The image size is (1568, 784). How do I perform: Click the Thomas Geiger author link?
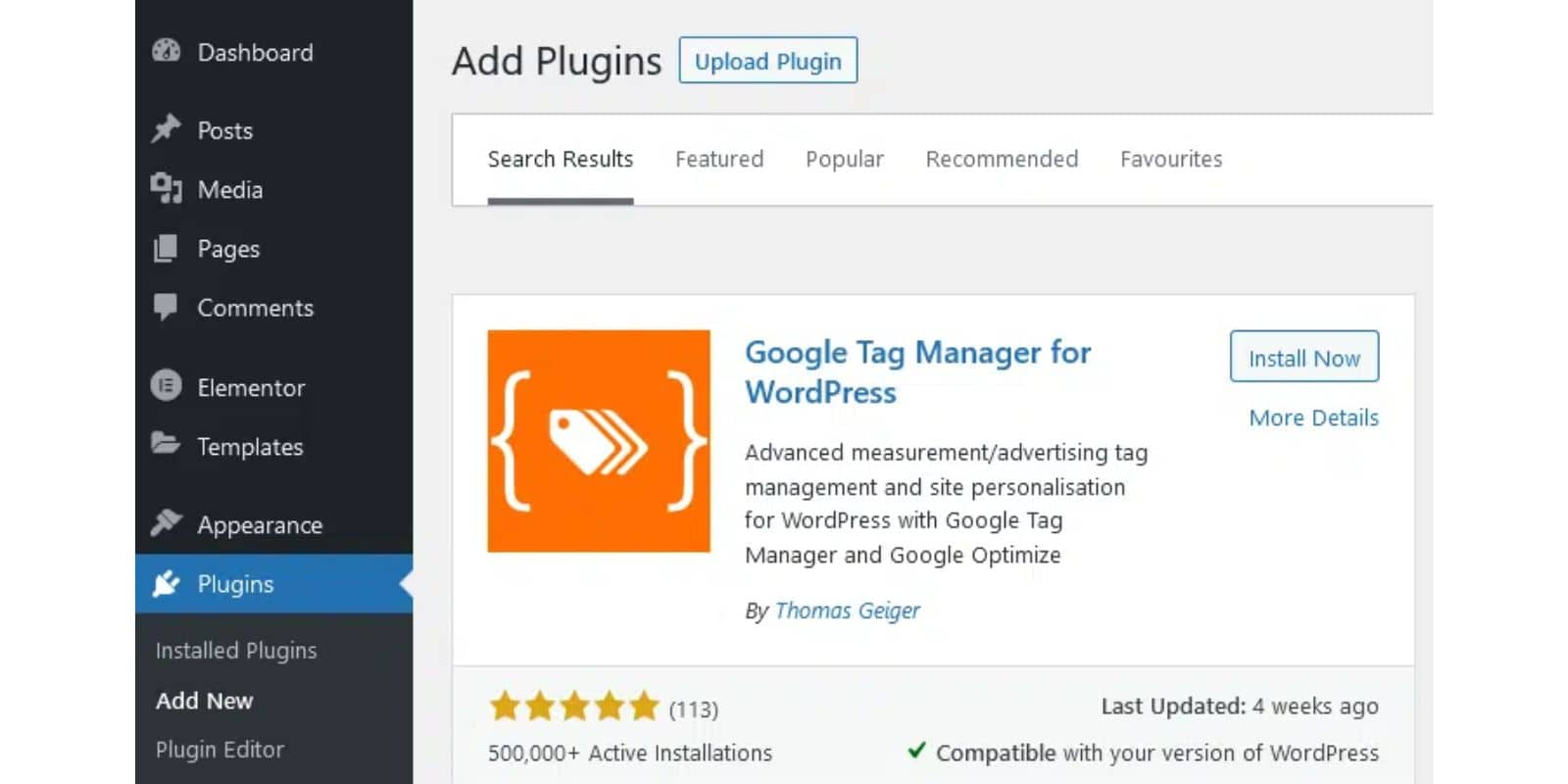point(847,610)
